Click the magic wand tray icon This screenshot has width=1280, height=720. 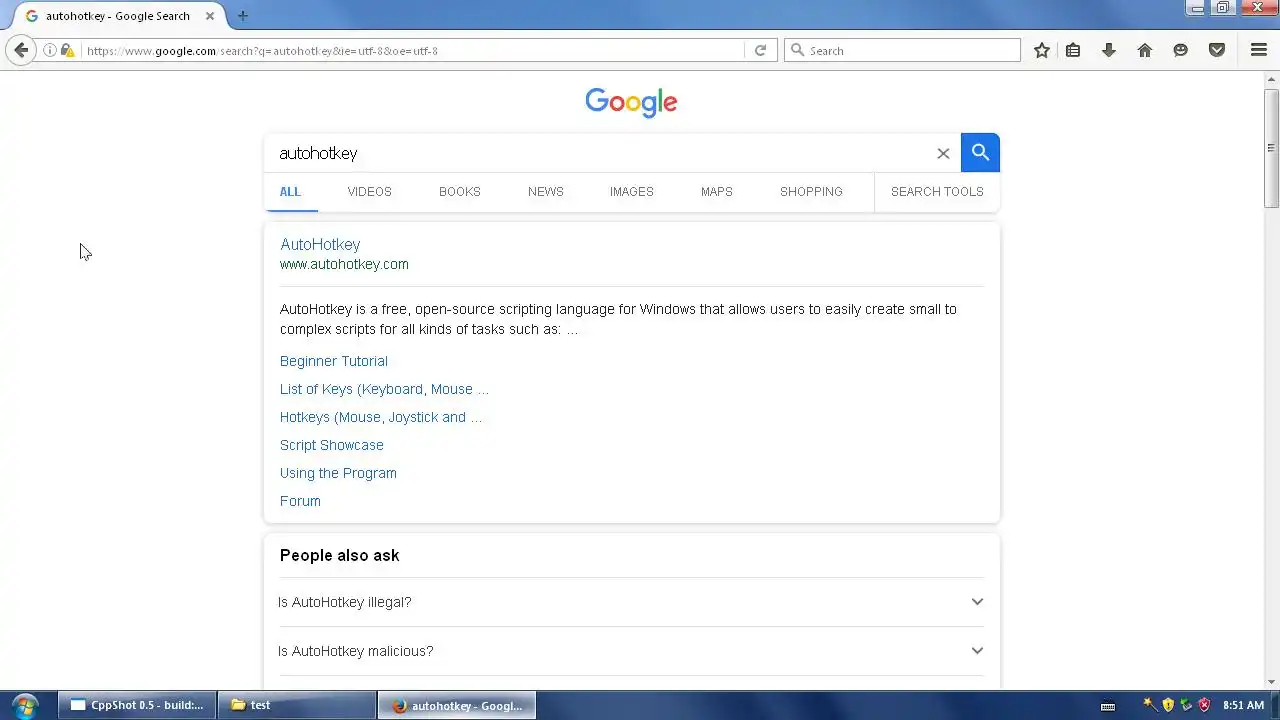click(x=1150, y=705)
